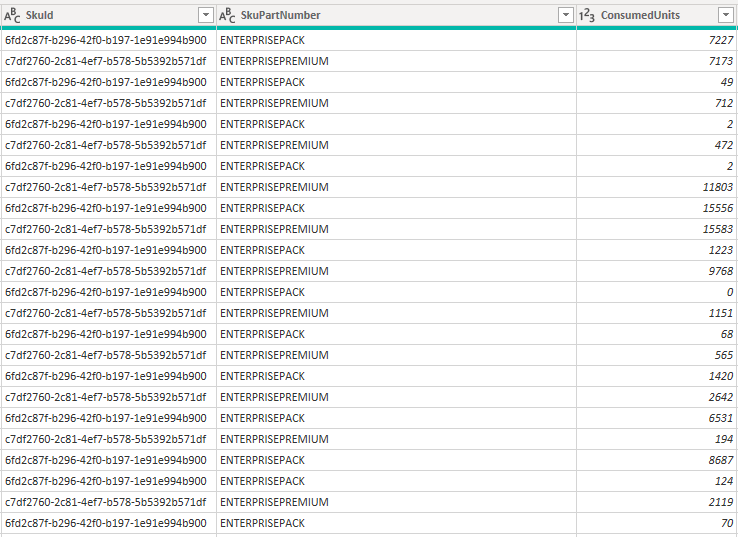
Task: Open the SkuId column filter dropdown
Action: click(x=206, y=15)
